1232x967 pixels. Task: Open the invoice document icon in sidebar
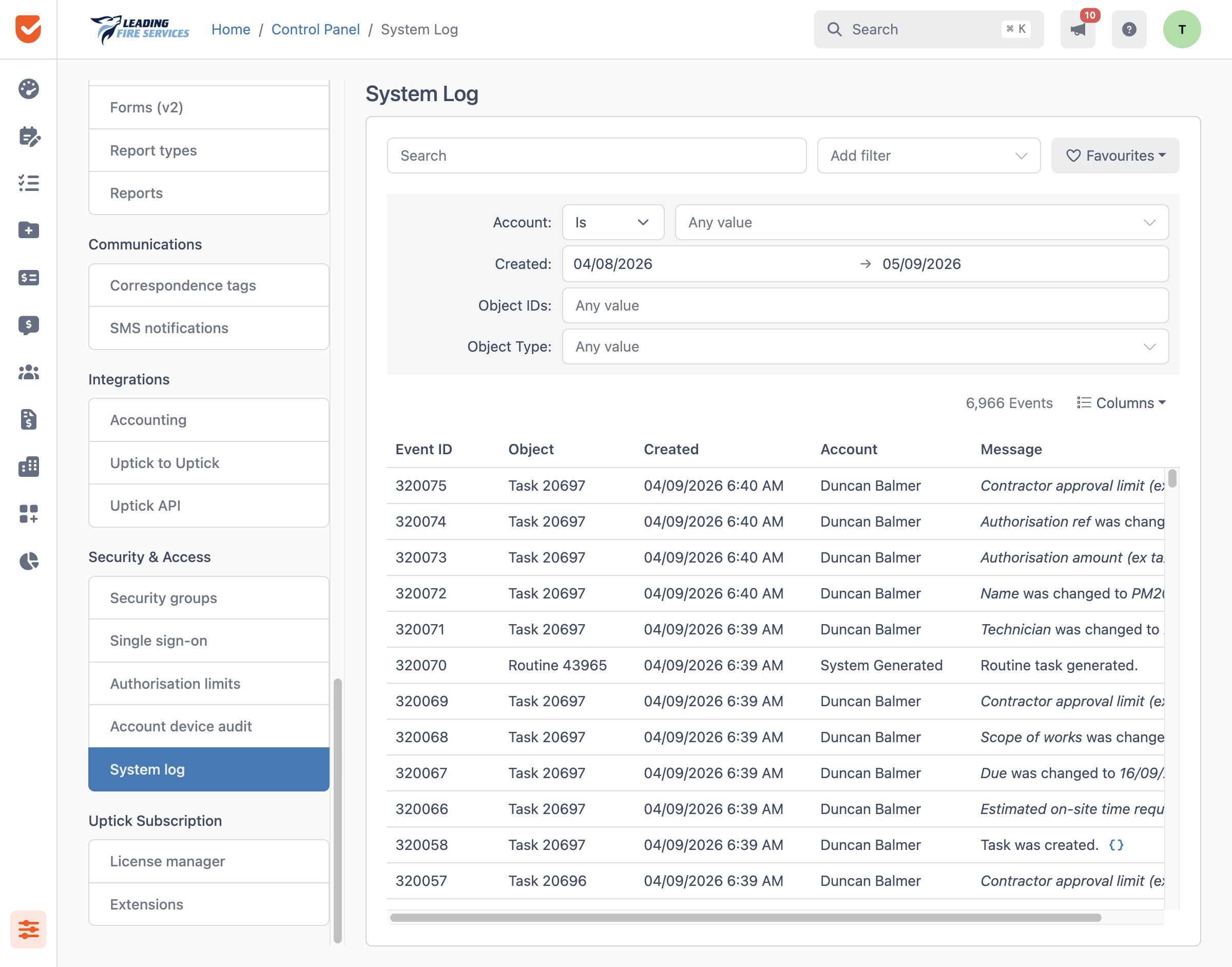28,419
